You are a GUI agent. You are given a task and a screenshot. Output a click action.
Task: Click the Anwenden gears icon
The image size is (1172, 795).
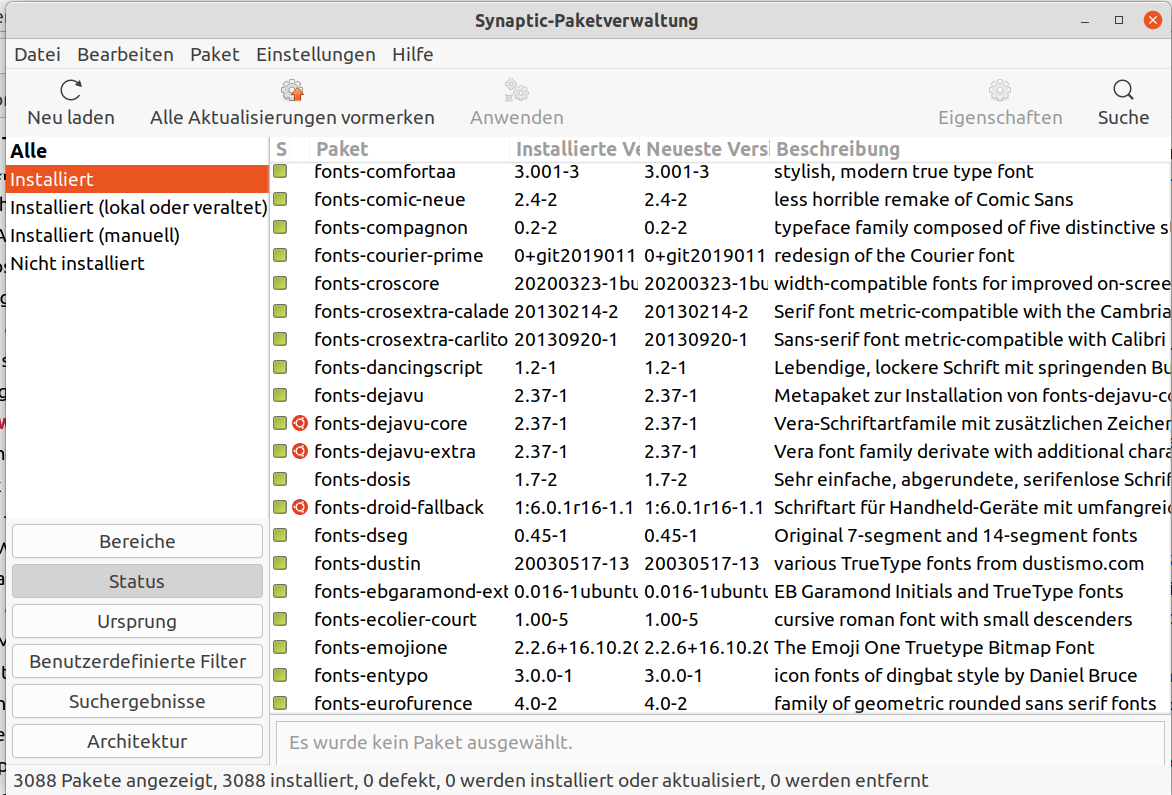[516, 91]
